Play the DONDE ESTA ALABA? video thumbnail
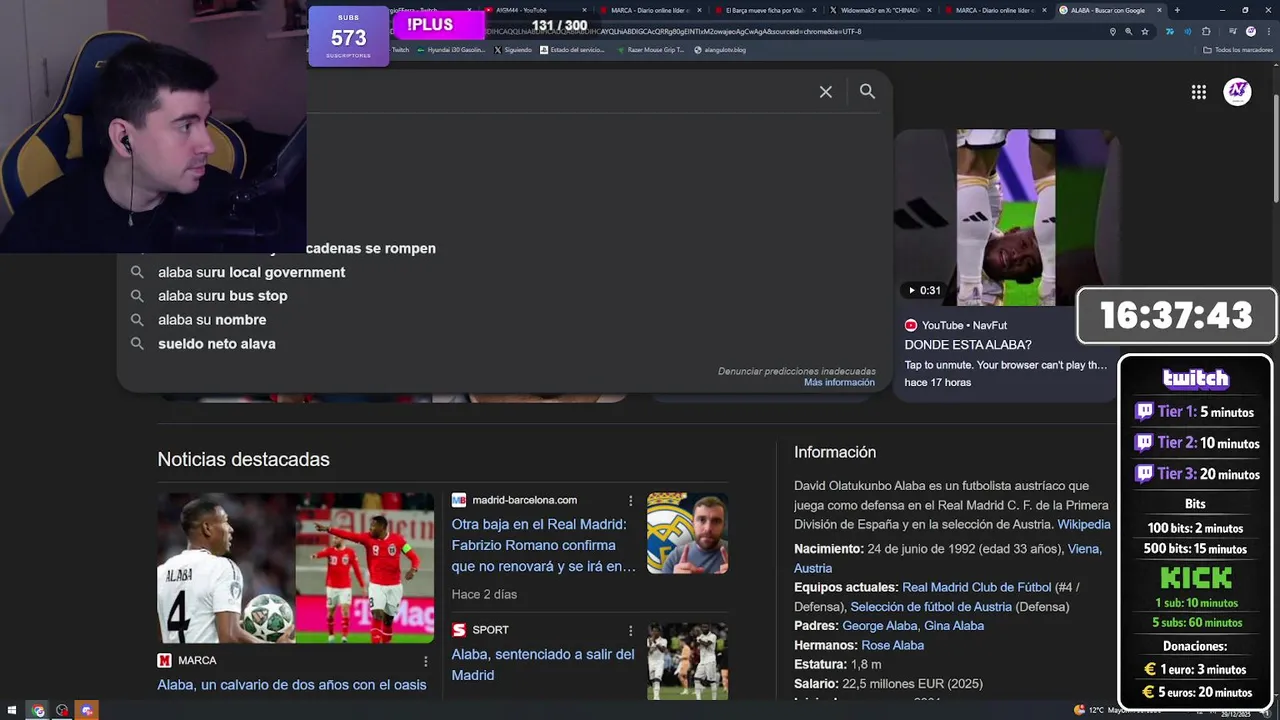This screenshot has height=720, width=1280. pos(1005,218)
